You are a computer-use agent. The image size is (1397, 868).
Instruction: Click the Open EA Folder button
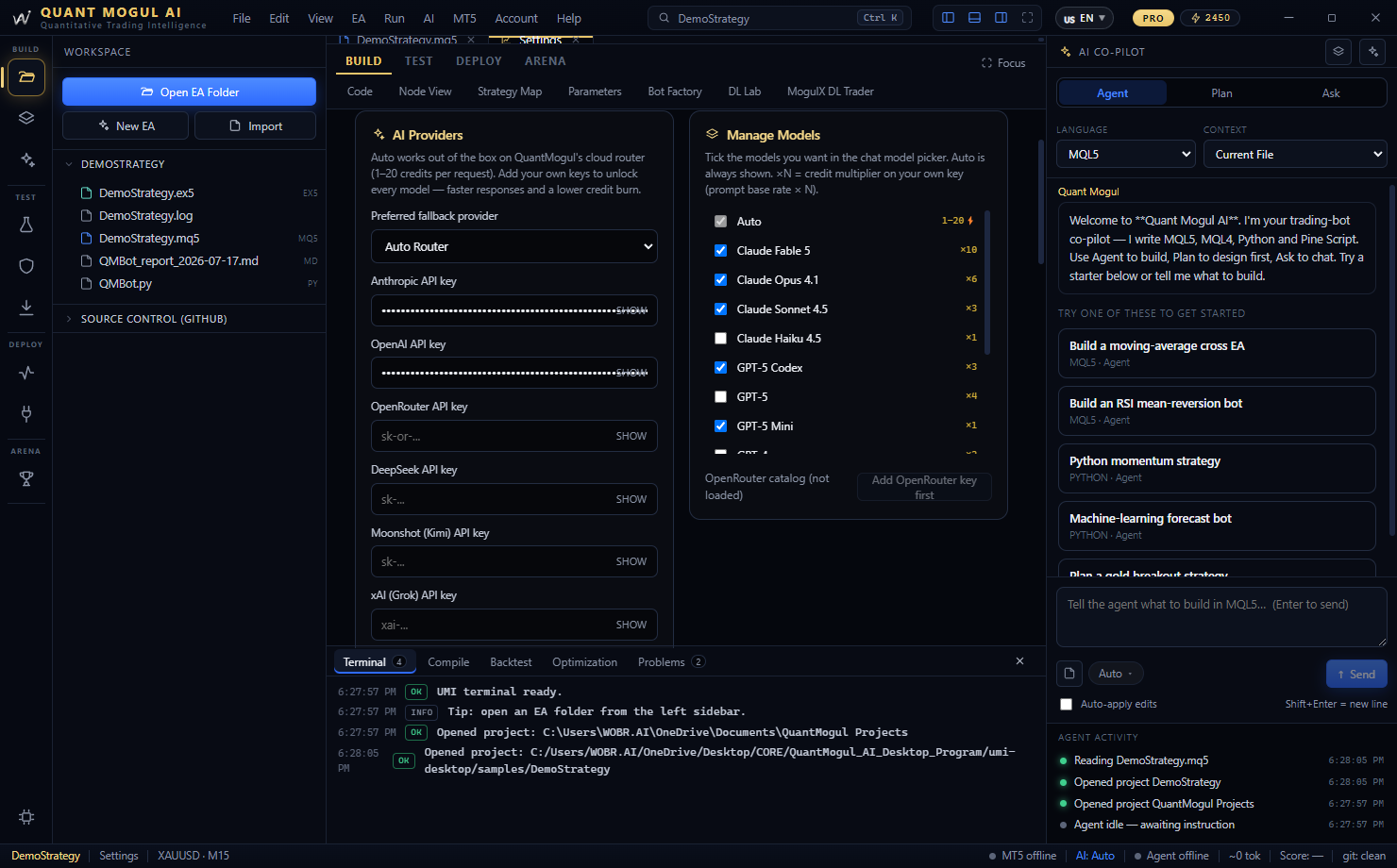[x=189, y=92]
